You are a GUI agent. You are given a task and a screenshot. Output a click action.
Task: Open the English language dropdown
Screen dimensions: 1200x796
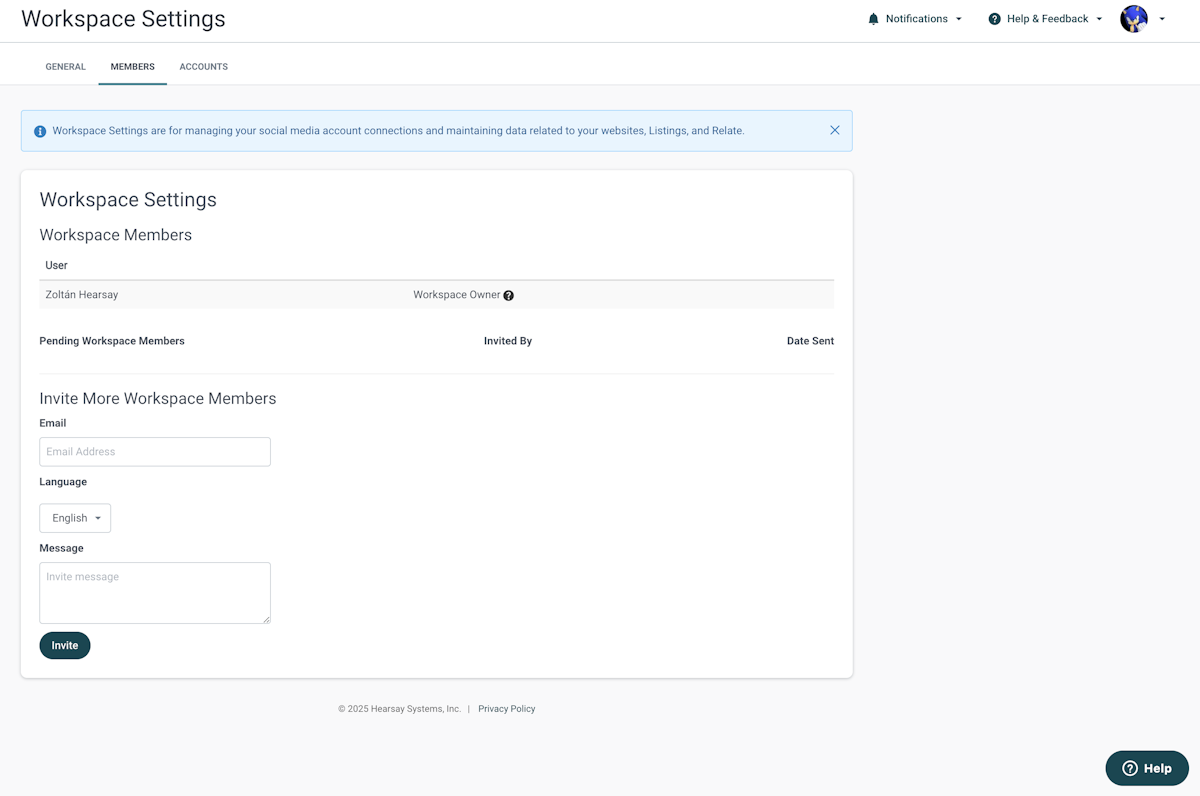(75, 518)
